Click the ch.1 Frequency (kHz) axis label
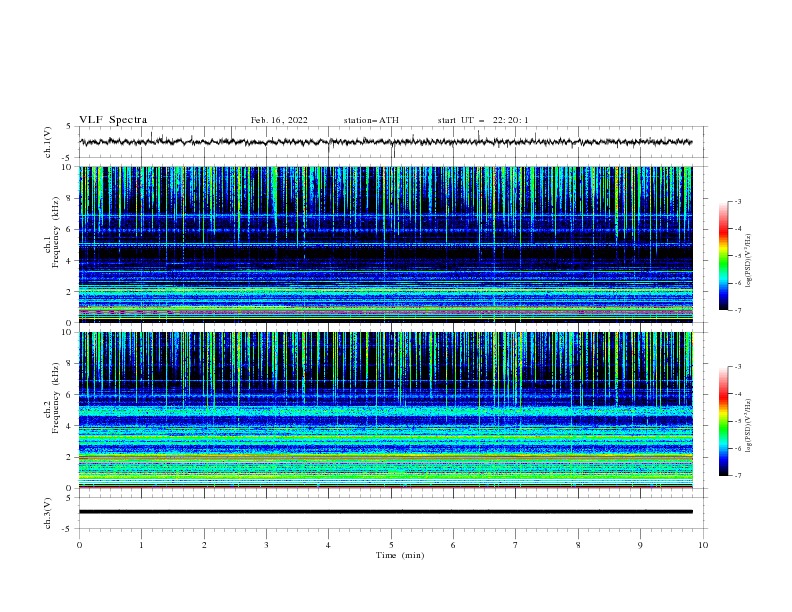Viewport: 792px width, 612px height. (52, 233)
